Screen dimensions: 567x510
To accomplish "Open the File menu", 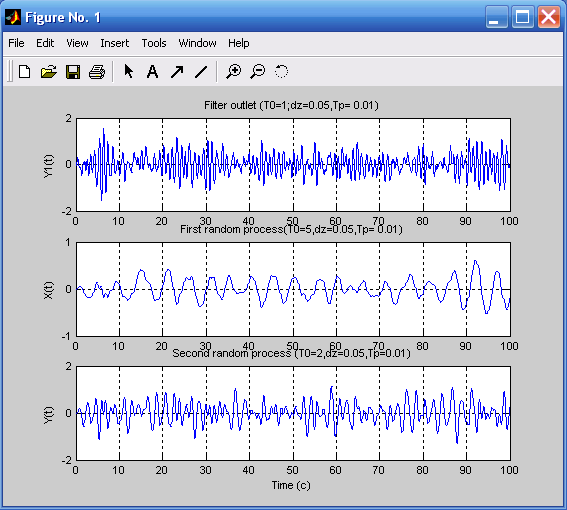I will 16,43.
